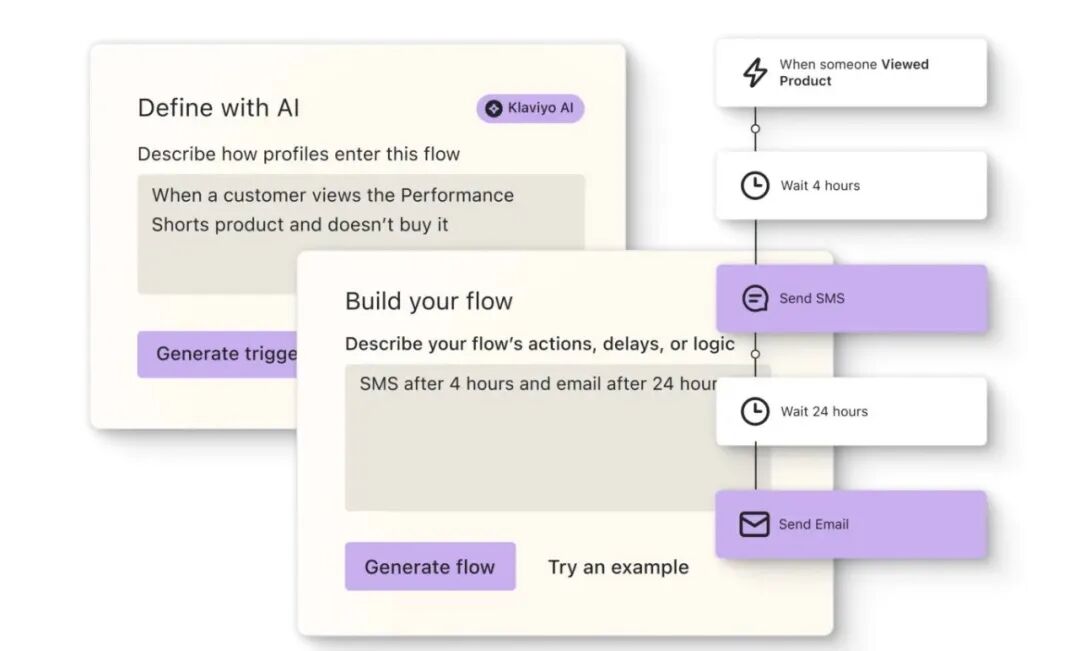Click the Klaviyo AI logo icon
Screen dimensions: 1080x651
494,108
